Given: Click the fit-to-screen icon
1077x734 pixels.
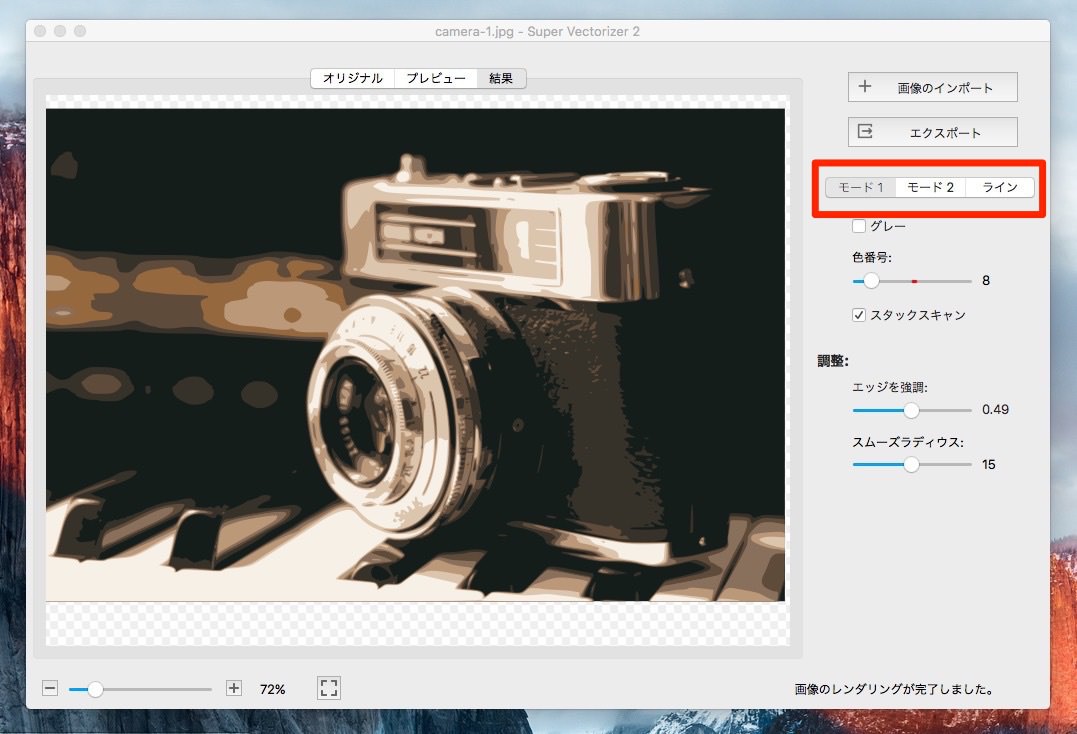Looking at the screenshot, I should (329, 688).
